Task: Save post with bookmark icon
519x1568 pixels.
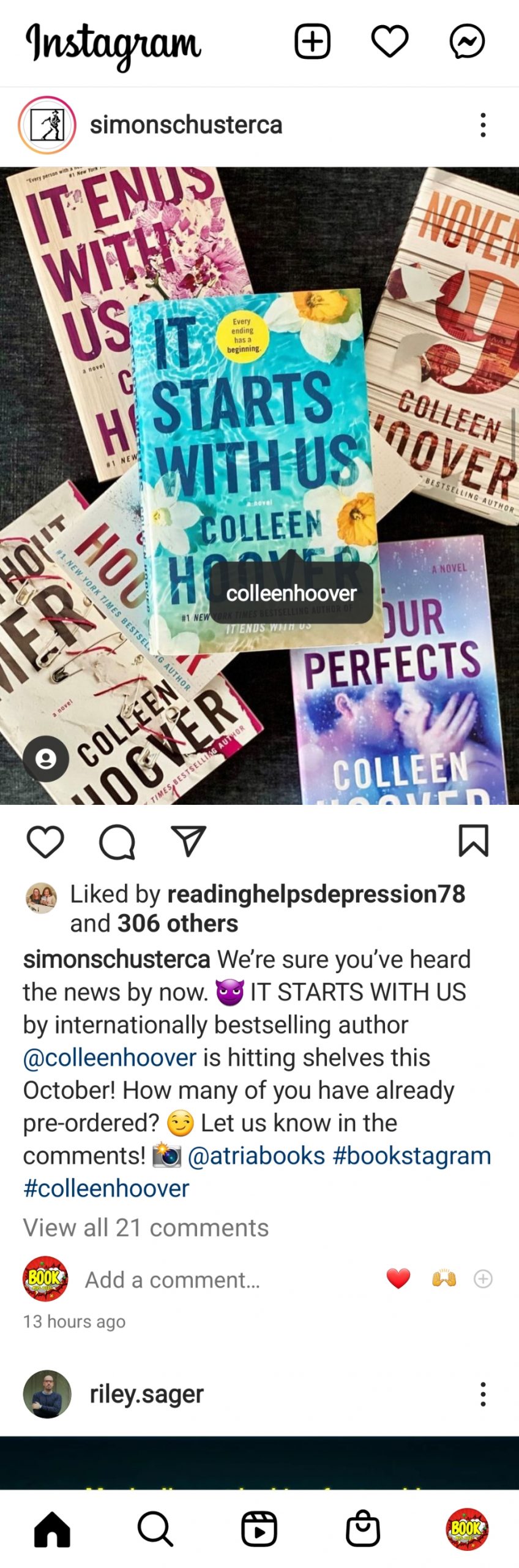Action: [x=474, y=840]
